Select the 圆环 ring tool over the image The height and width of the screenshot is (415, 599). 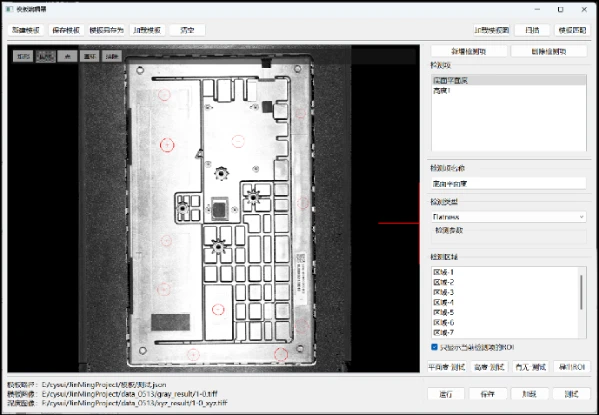coord(90,57)
